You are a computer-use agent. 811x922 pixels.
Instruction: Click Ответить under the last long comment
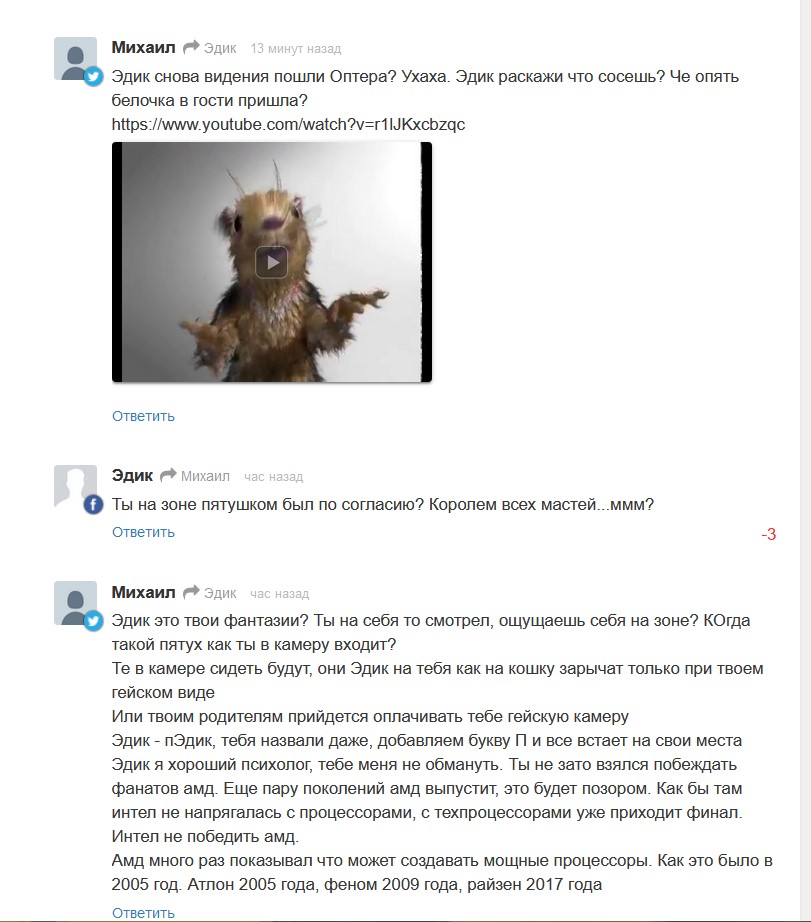(x=143, y=913)
